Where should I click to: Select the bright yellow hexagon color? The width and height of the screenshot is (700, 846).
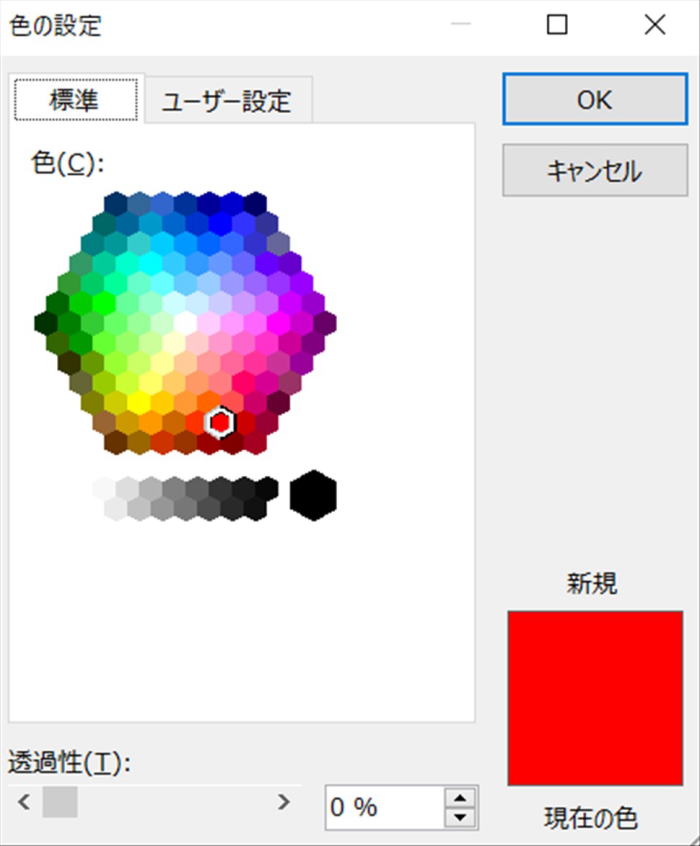(139, 402)
